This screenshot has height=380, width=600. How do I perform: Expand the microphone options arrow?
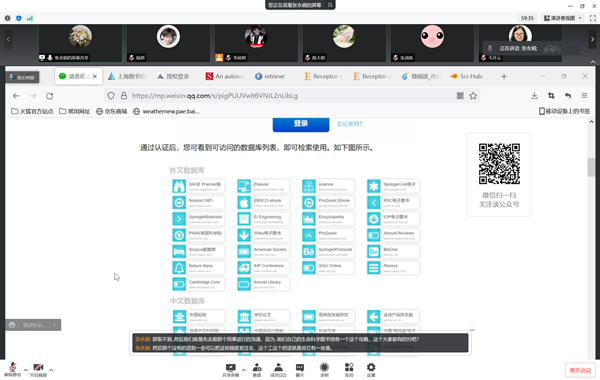pyautogui.click(x=25, y=370)
